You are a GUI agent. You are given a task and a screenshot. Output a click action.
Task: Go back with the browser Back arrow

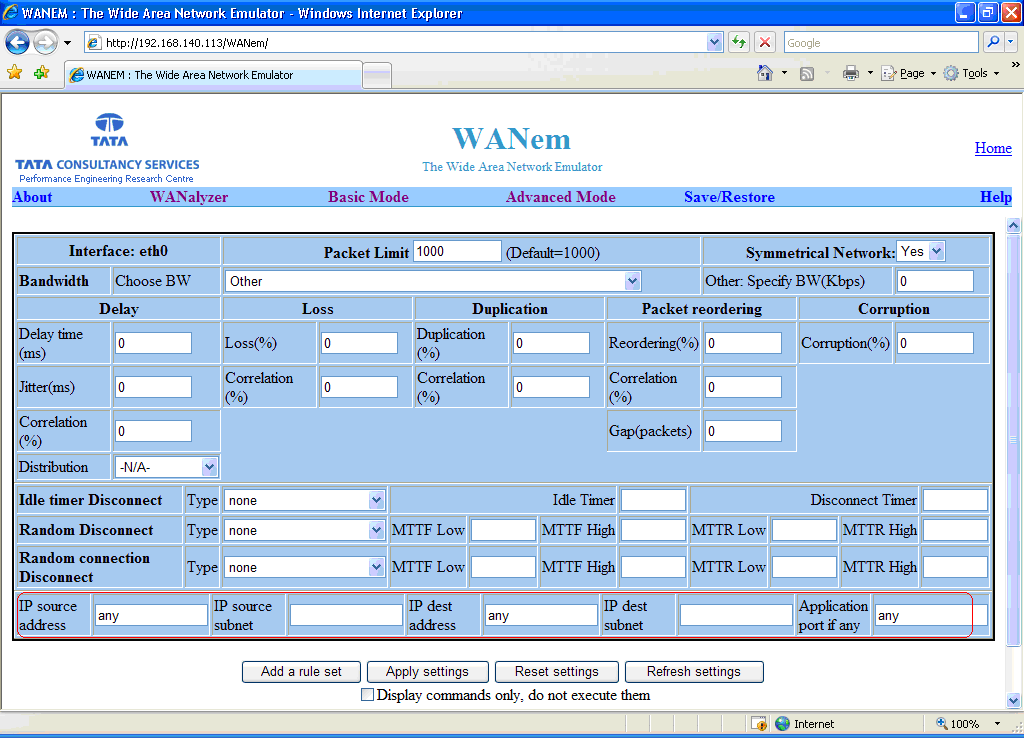click(18, 43)
